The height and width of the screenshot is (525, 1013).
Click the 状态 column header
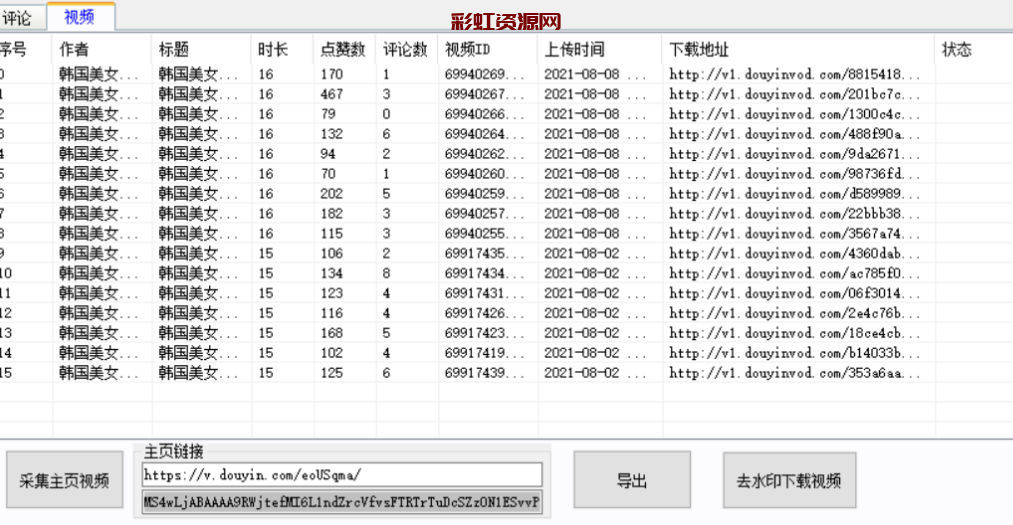coord(957,49)
